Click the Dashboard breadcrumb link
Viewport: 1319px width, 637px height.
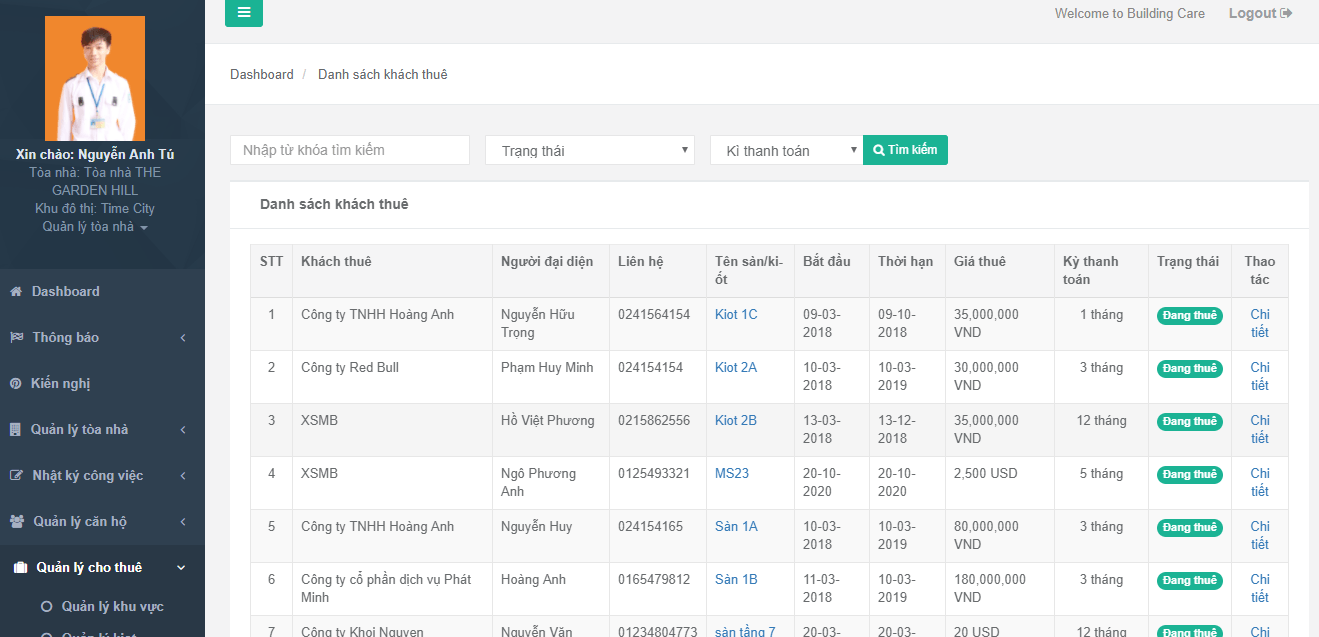click(262, 75)
